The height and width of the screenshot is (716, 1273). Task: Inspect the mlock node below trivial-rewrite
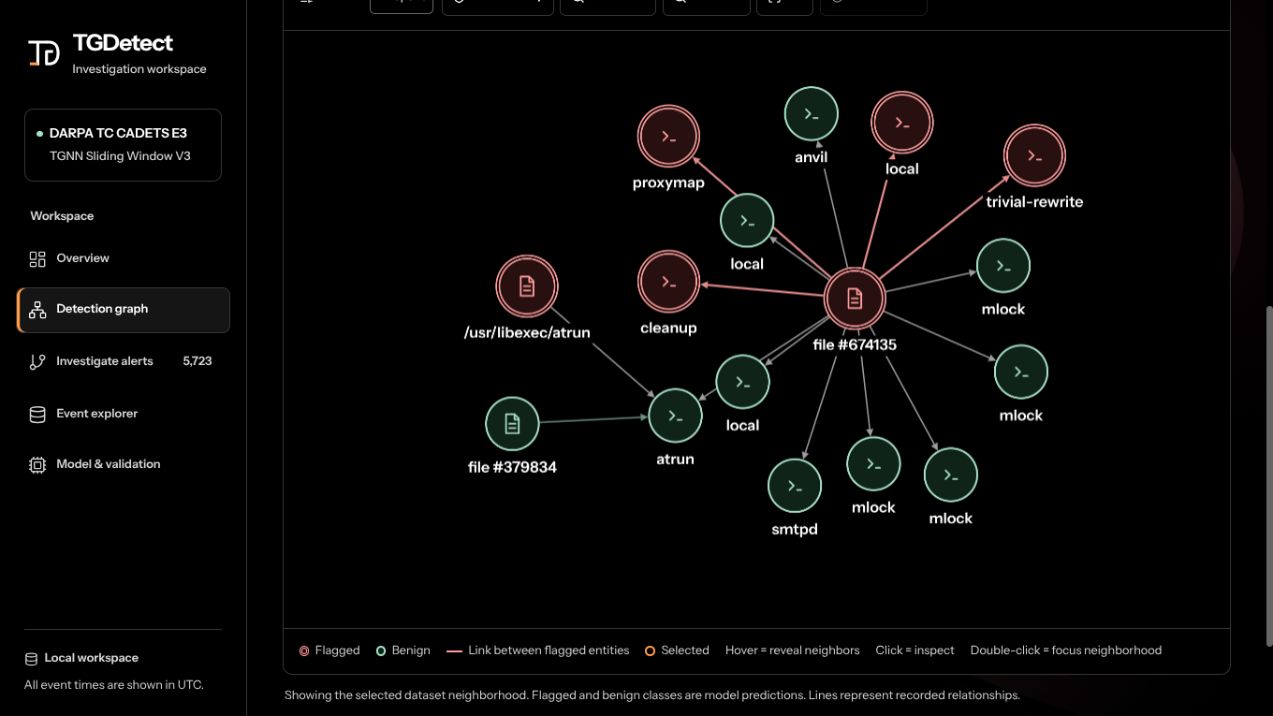1003,266
